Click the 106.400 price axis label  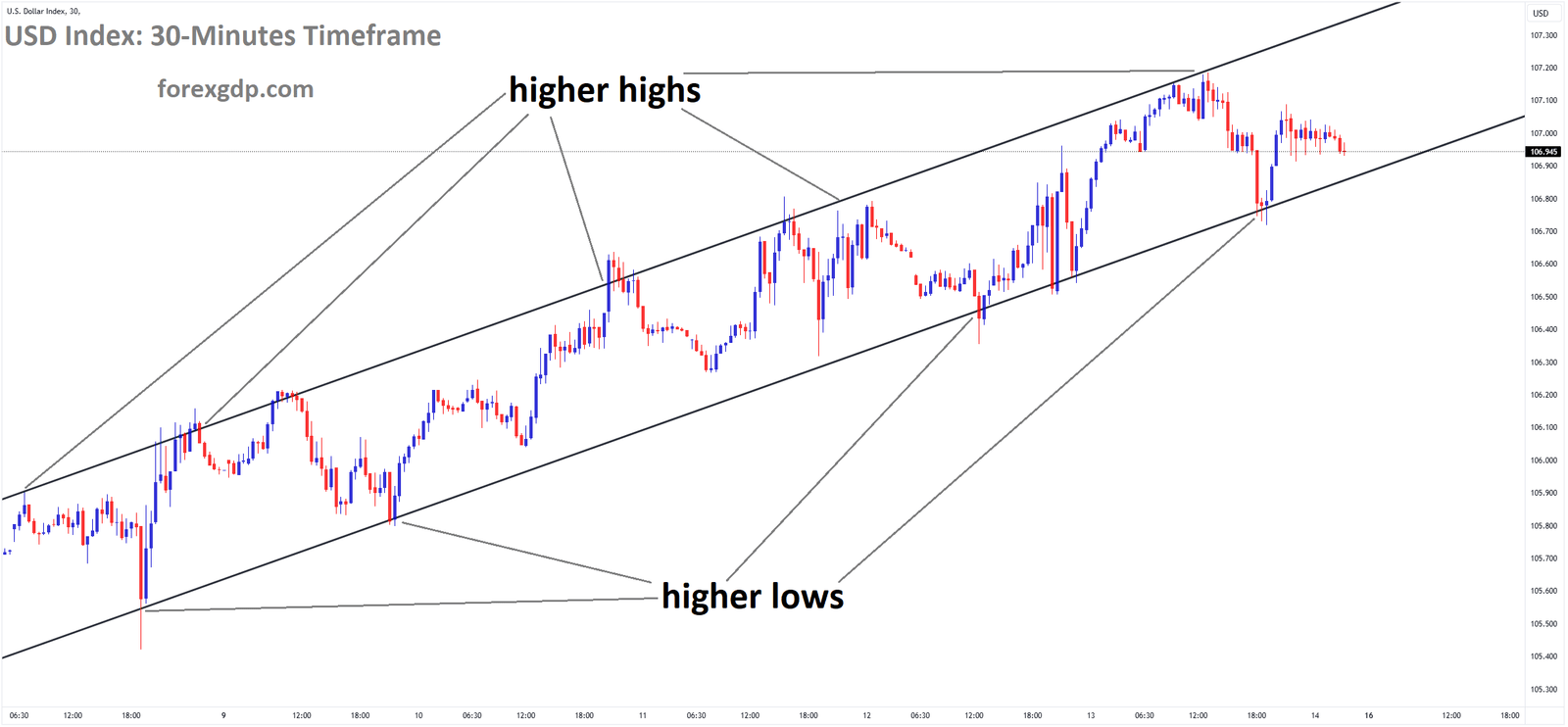(1543, 330)
